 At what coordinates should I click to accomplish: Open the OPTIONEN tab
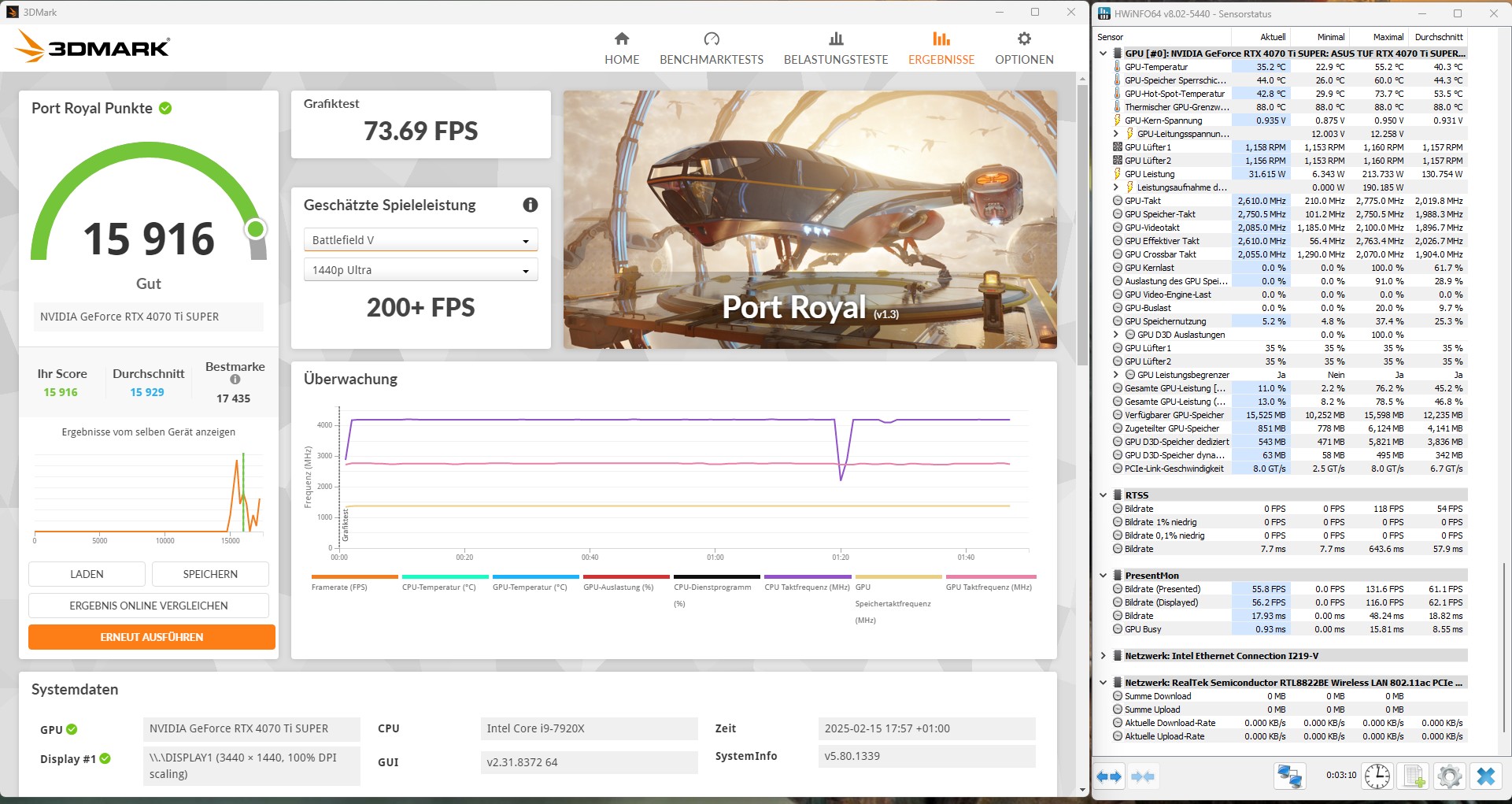click(1024, 49)
